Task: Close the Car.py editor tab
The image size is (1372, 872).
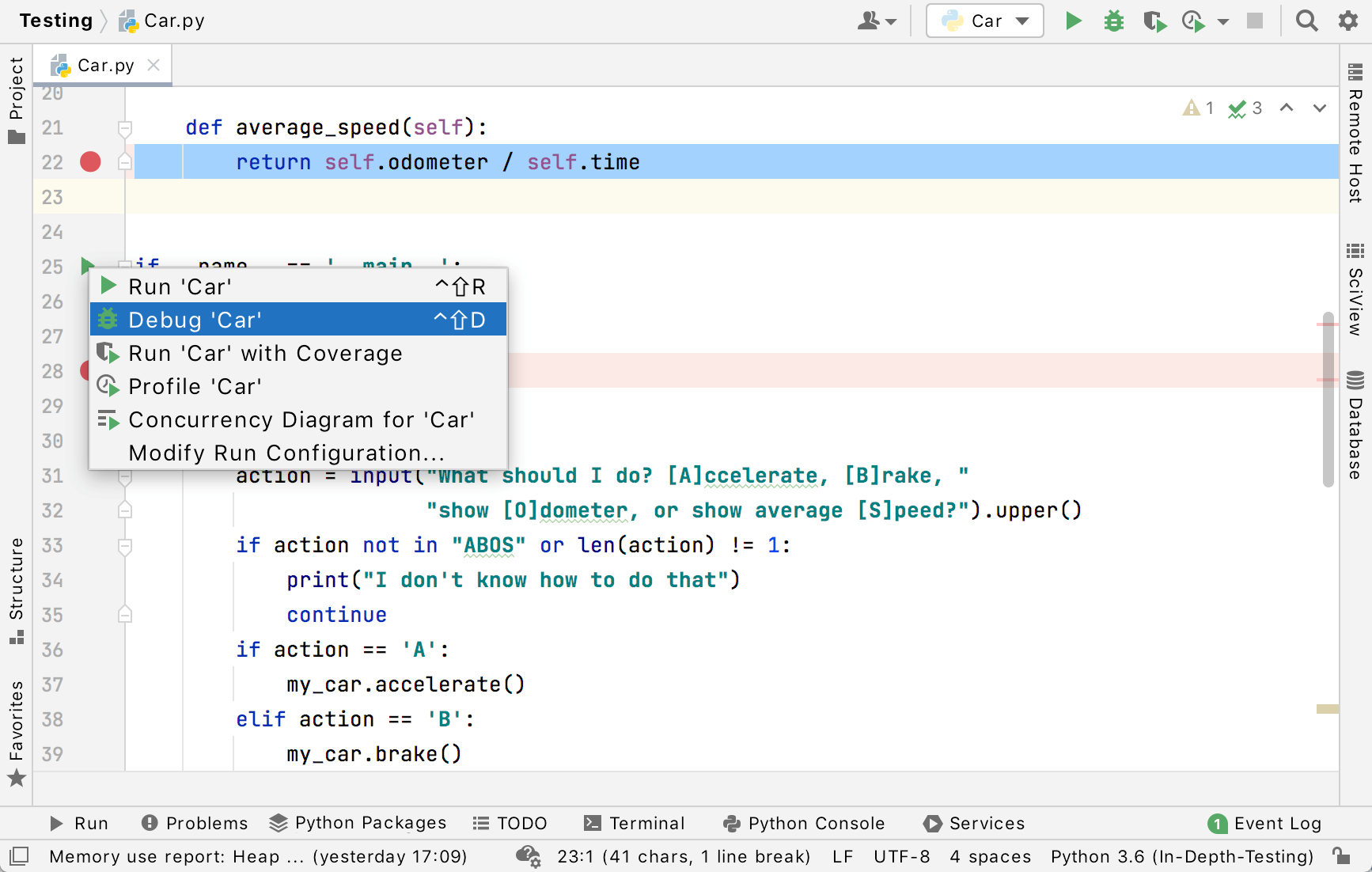Action: pos(153,65)
